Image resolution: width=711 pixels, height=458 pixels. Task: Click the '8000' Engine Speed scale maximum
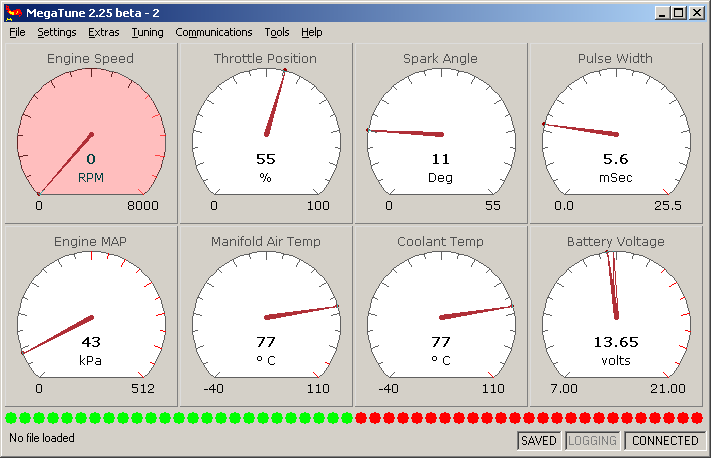[x=143, y=206]
